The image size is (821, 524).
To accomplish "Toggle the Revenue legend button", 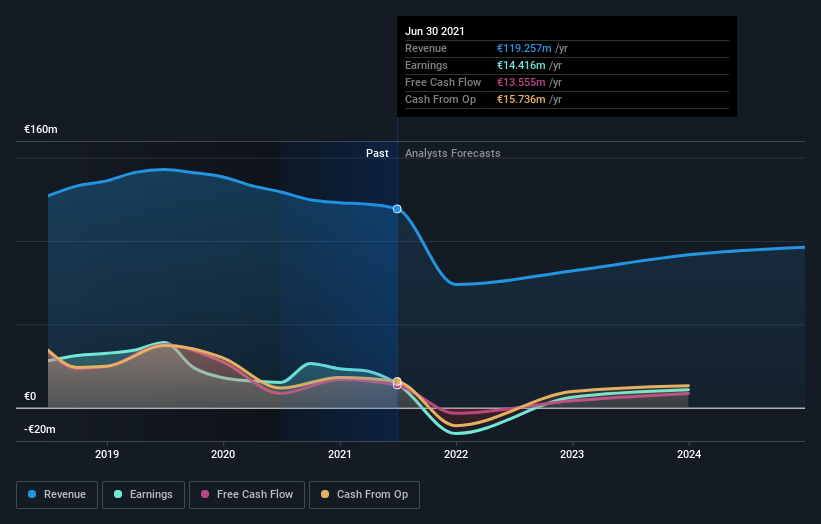I will coord(57,495).
